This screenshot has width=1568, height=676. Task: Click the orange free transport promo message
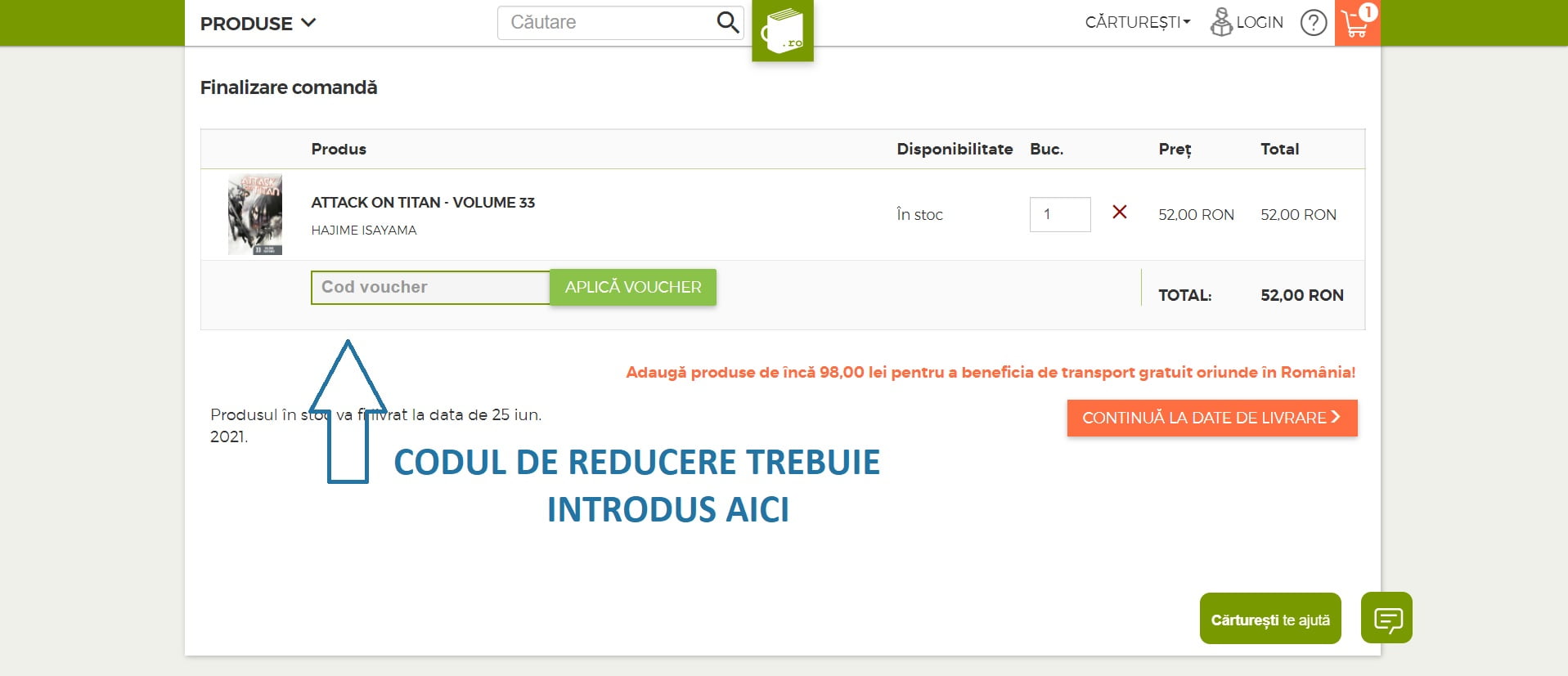pos(990,373)
